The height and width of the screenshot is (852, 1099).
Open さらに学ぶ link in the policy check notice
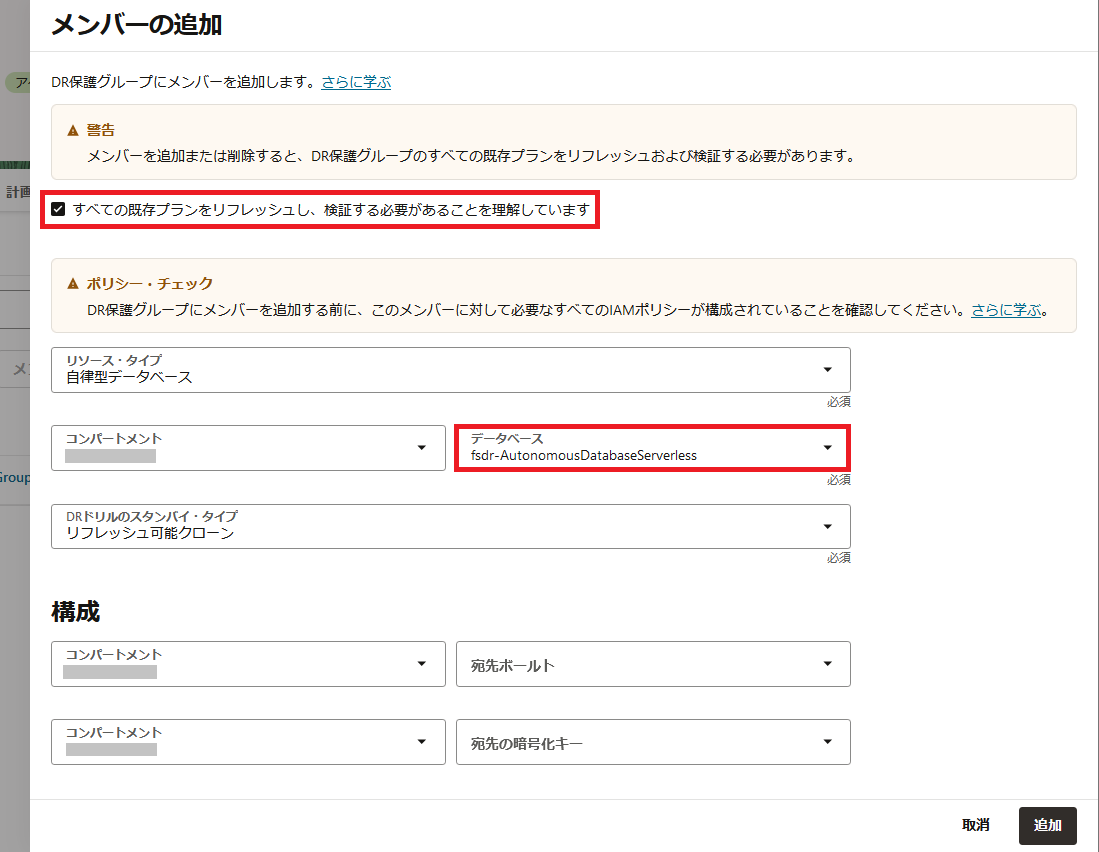coord(1007,310)
